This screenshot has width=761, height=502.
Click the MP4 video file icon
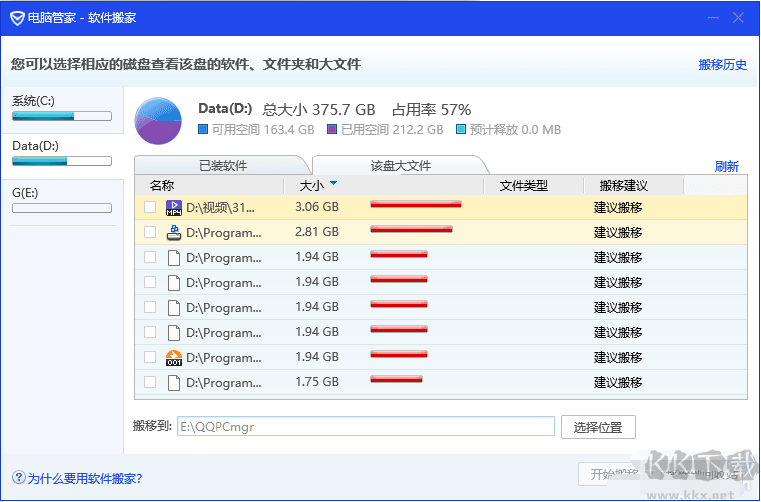click(x=174, y=208)
